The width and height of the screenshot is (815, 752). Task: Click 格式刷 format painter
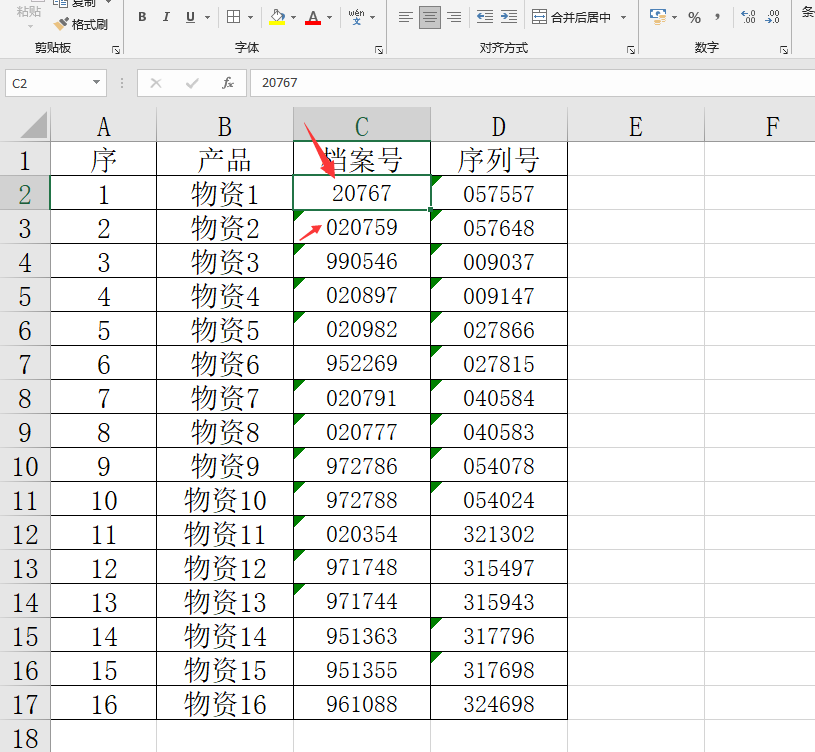[x=81, y=24]
